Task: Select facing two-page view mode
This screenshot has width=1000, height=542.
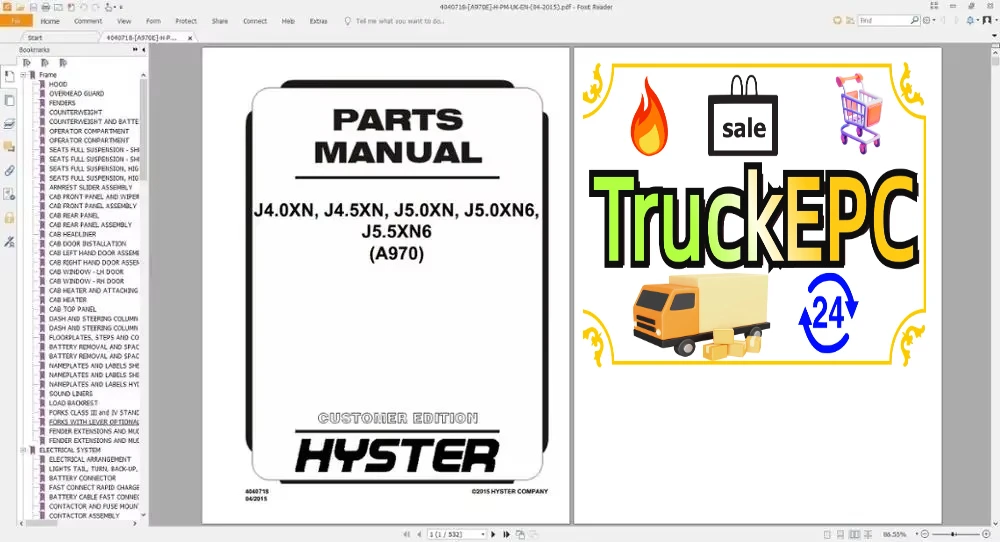Action: click(x=855, y=534)
